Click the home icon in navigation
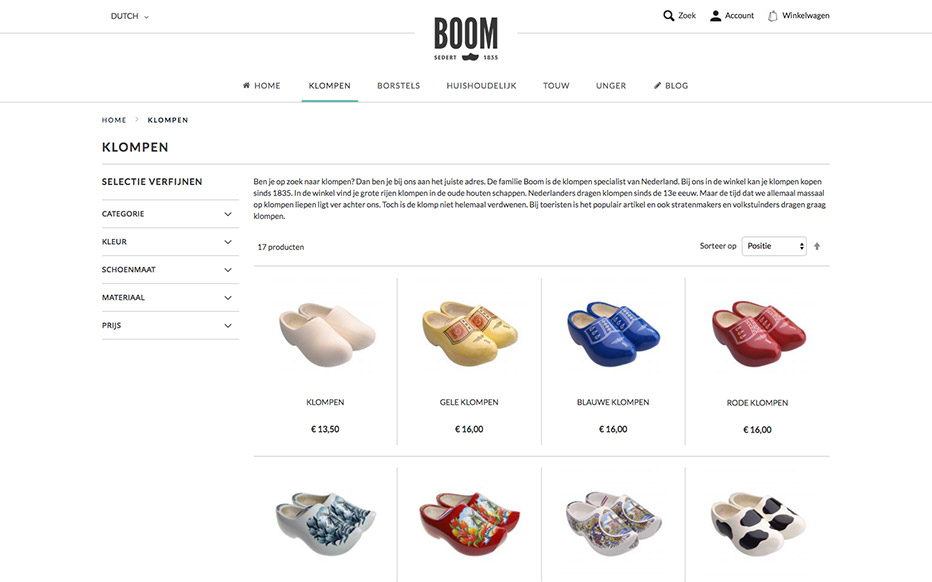The width and height of the screenshot is (932, 582). [x=246, y=85]
